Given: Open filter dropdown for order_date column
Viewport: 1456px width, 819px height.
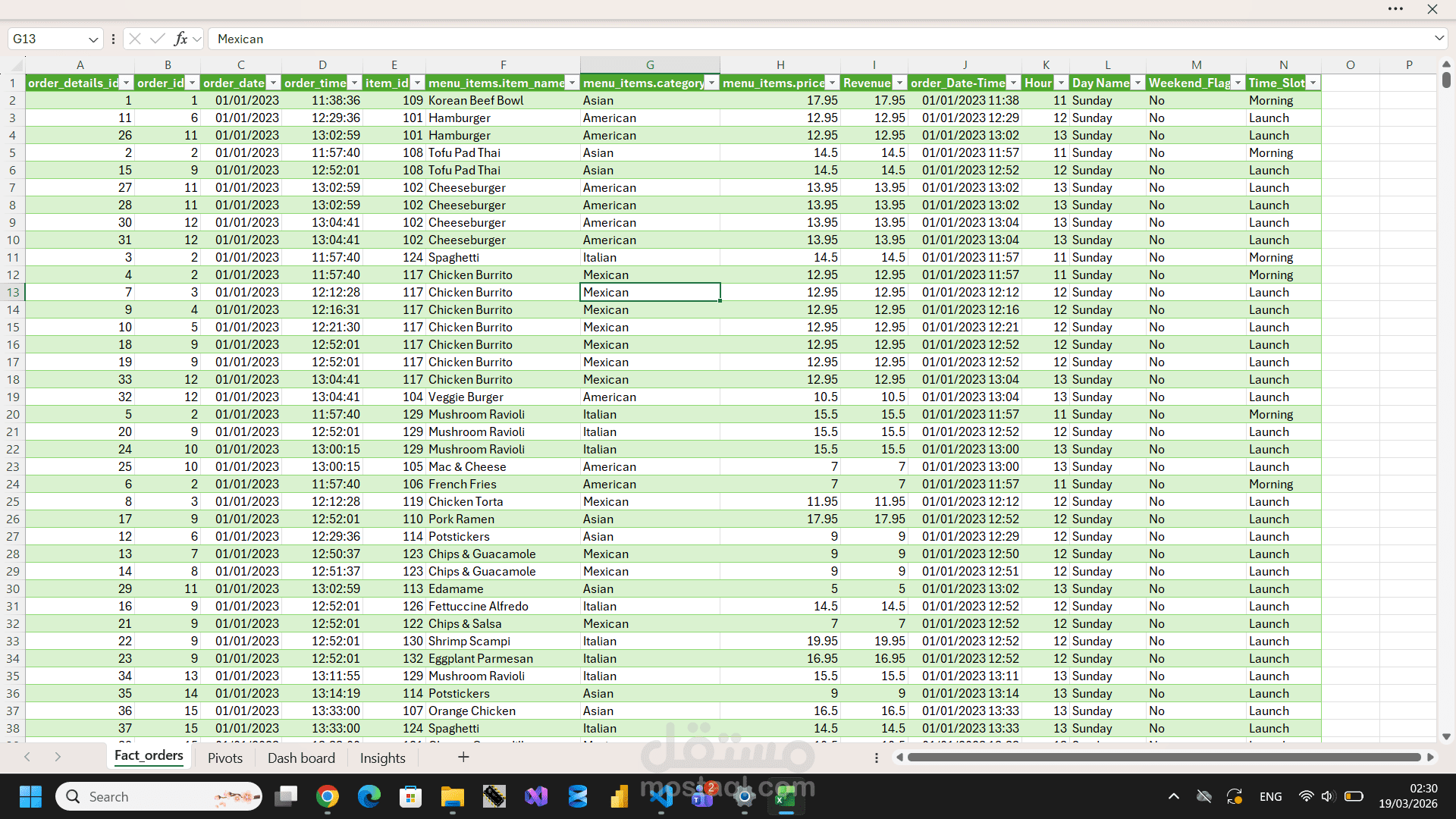Looking at the screenshot, I should point(273,83).
